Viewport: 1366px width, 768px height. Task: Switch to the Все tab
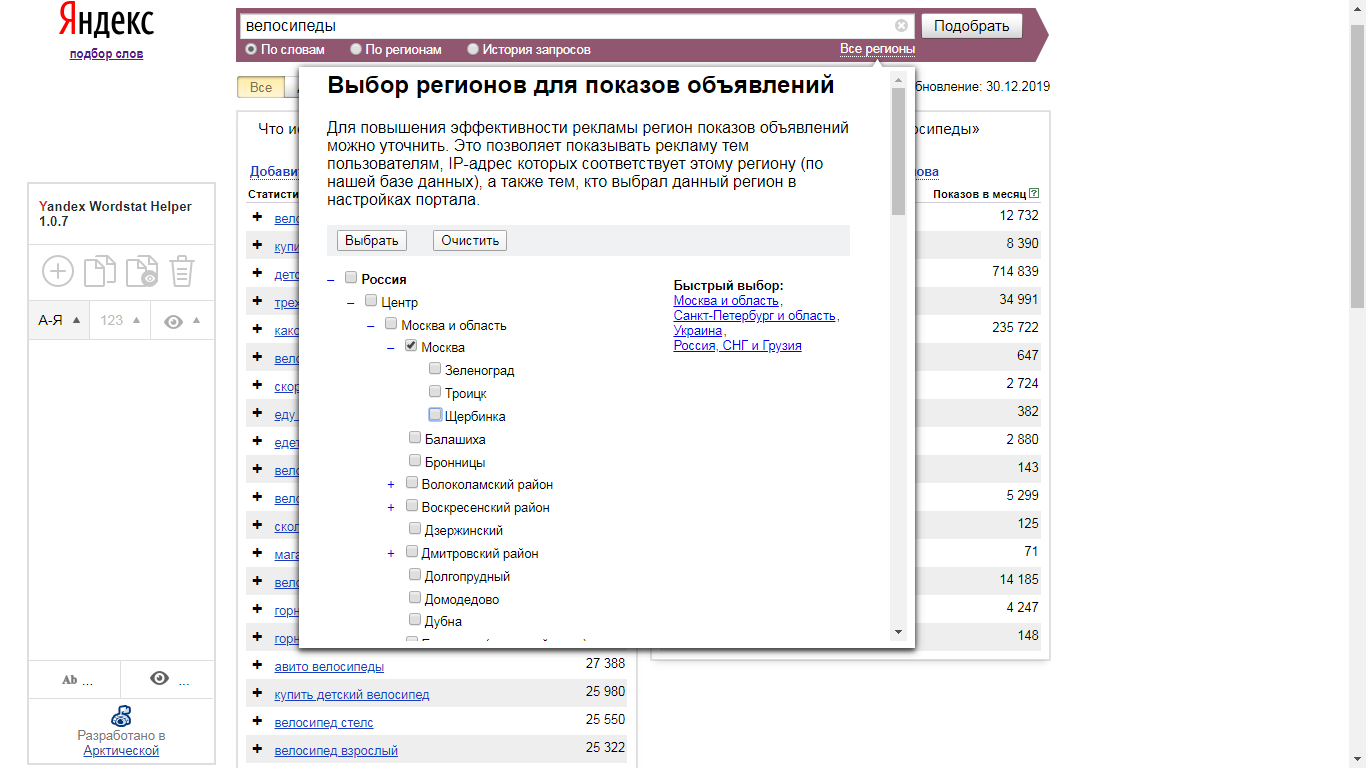click(x=260, y=87)
